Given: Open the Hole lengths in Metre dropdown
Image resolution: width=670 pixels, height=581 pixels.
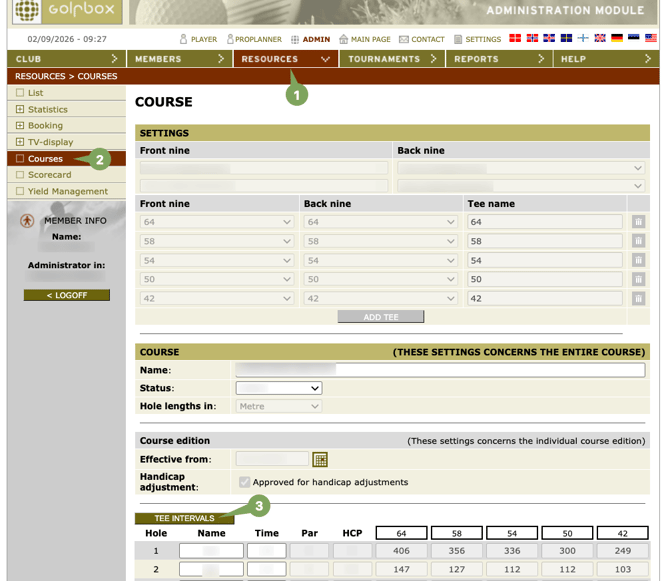Looking at the screenshot, I should (x=279, y=406).
